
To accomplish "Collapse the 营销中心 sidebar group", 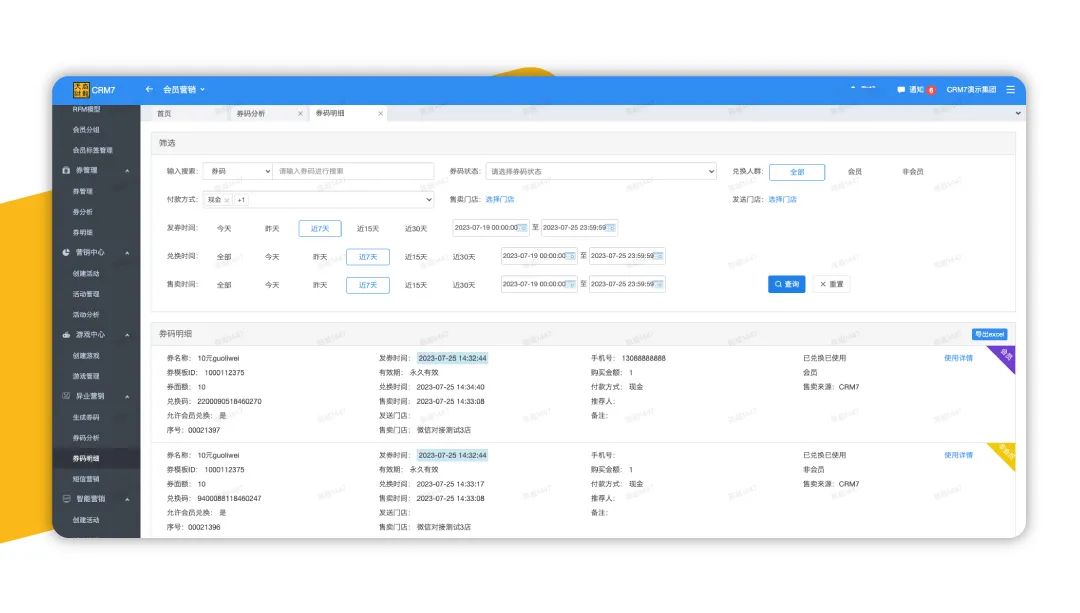I will (x=127, y=253).
